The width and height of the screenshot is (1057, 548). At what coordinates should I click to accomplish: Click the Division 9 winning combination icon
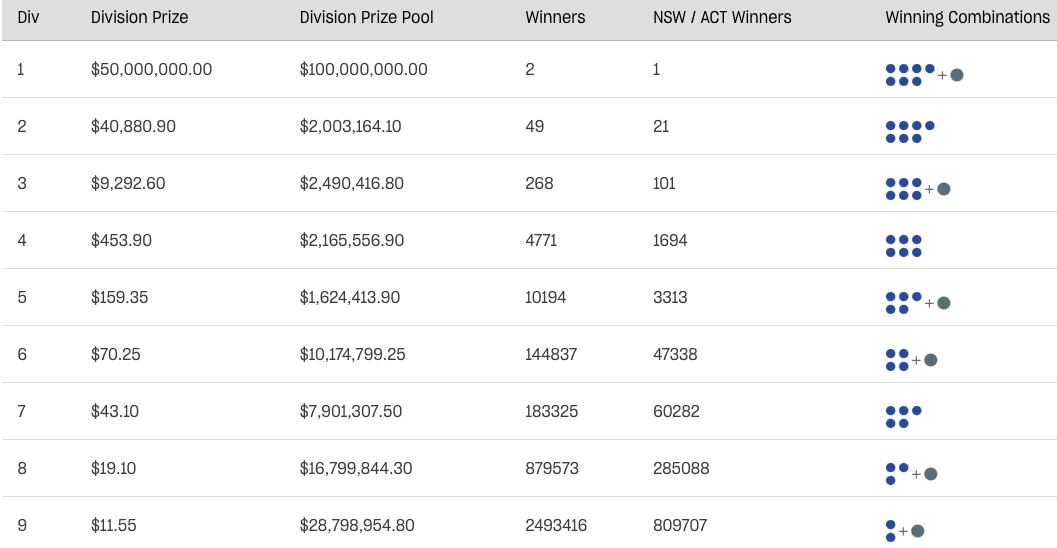(905, 531)
